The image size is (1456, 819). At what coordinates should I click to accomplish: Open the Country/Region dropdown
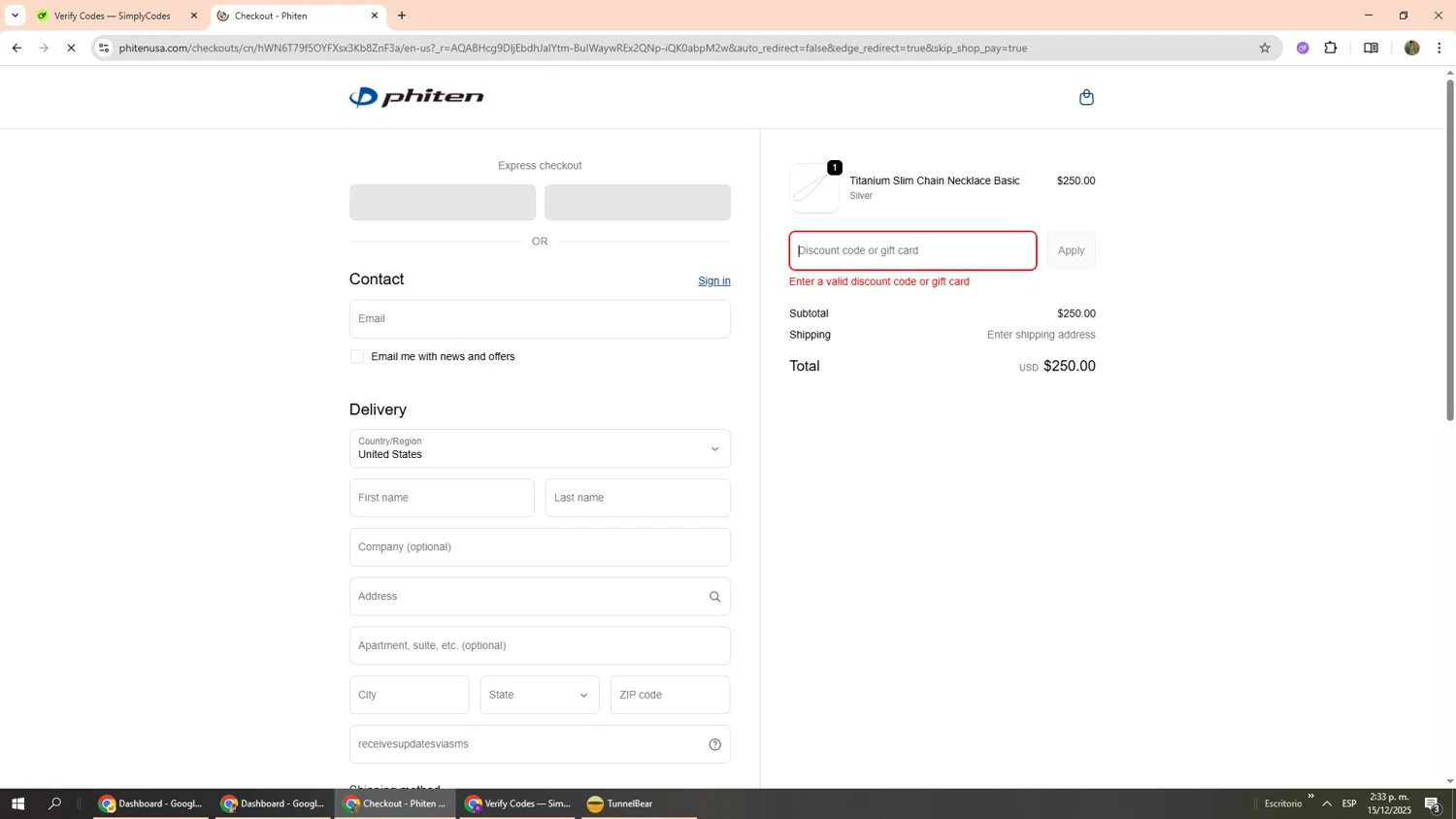coord(540,448)
